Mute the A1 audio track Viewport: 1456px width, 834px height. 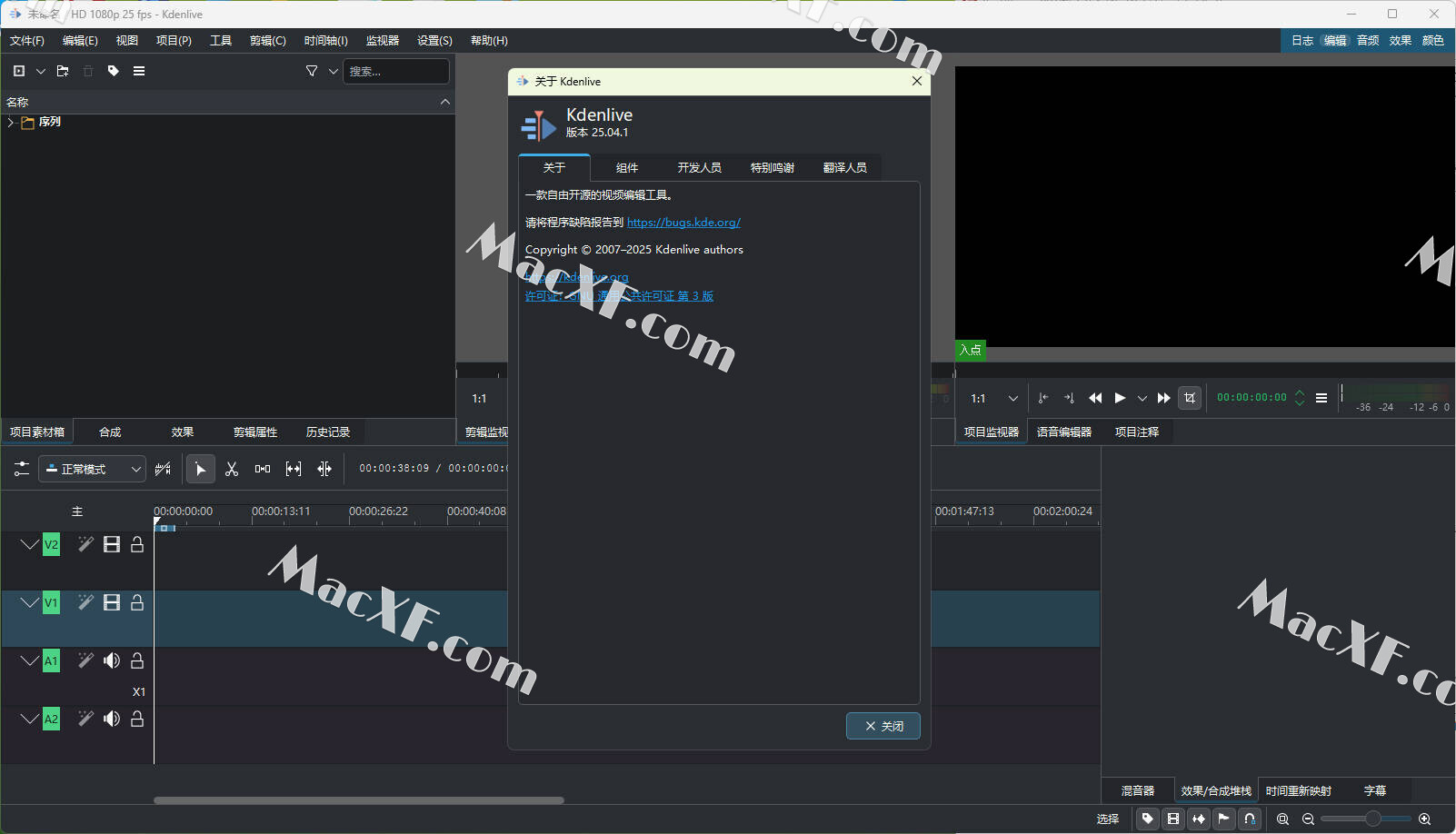112,660
